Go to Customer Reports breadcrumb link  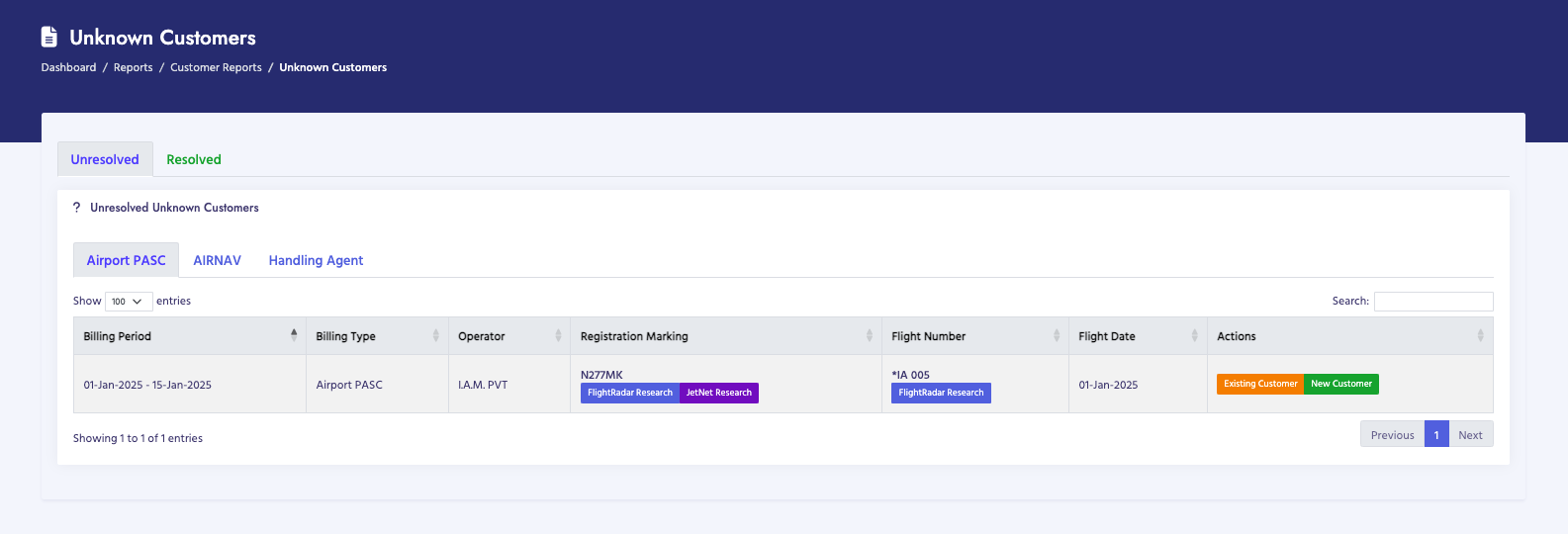tap(216, 67)
